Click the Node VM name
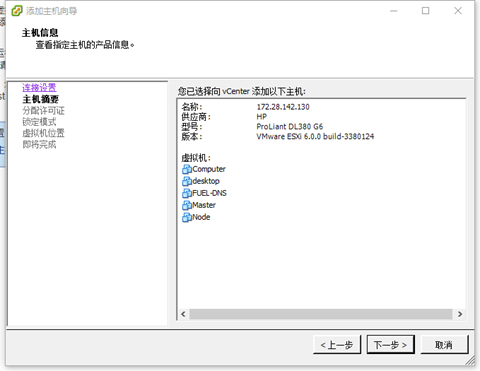Image resolution: width=480 pixels, height=371 pixels. point(201,217)
